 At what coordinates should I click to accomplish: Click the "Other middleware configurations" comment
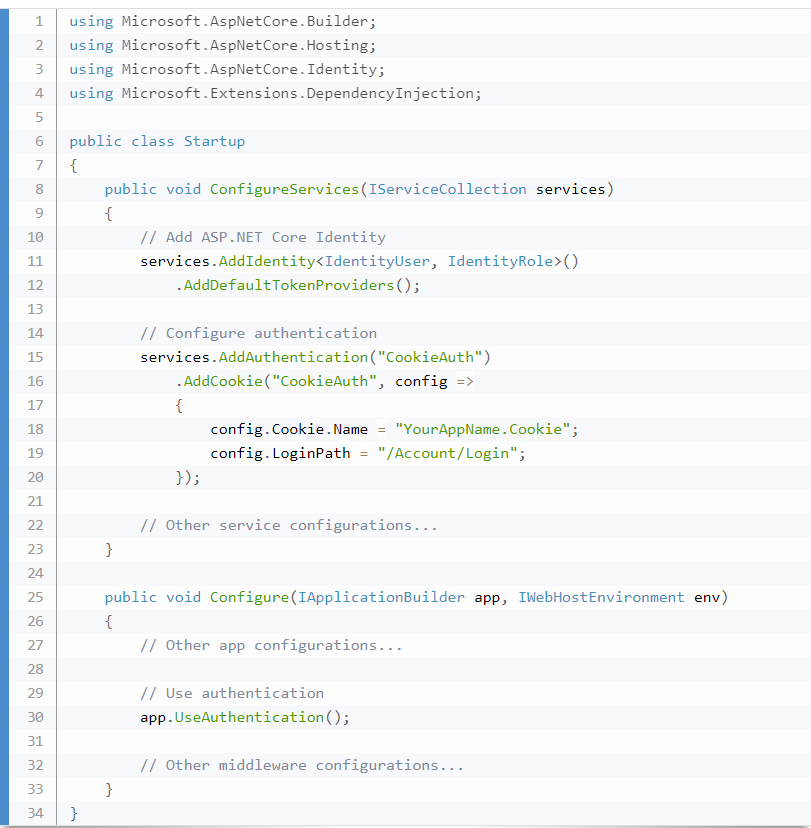[x=301, y=765]
